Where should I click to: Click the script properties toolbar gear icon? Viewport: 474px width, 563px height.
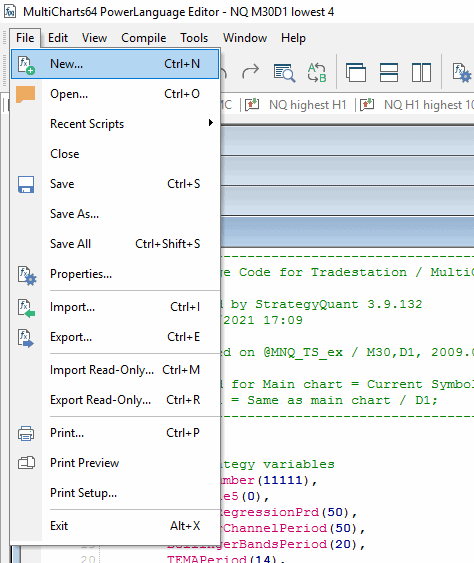click(462, 73)
